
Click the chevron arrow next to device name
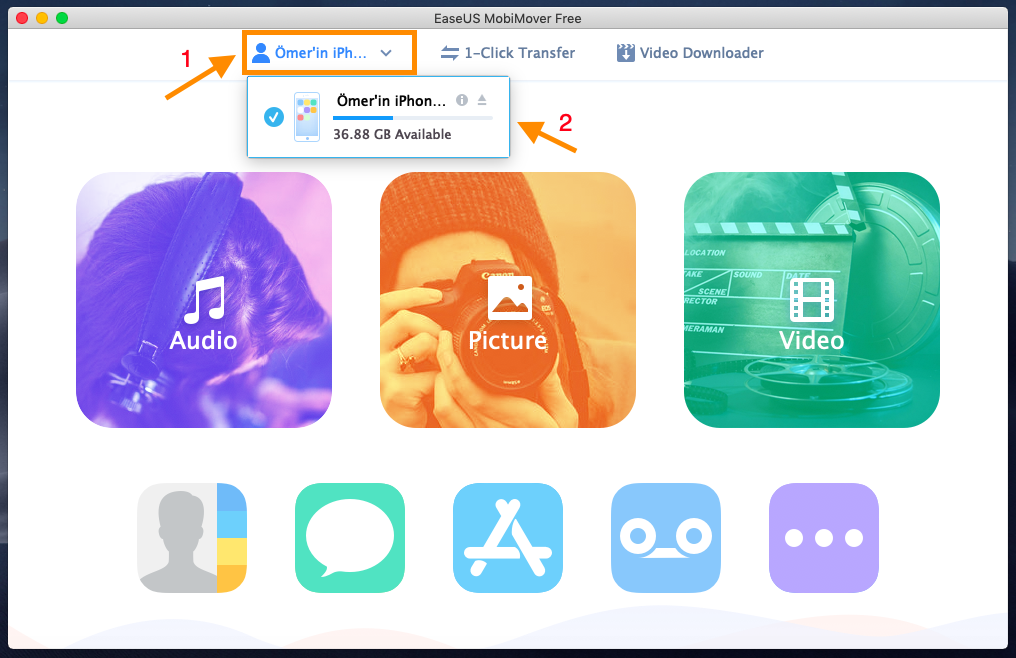(x=386, y=53)
